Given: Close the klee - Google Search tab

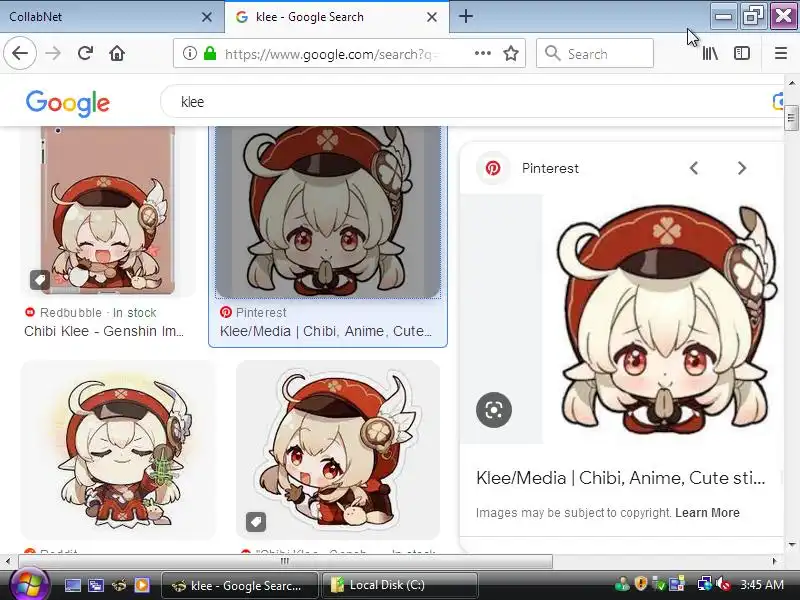Looking at the screenshot, I should coord(432,17).
